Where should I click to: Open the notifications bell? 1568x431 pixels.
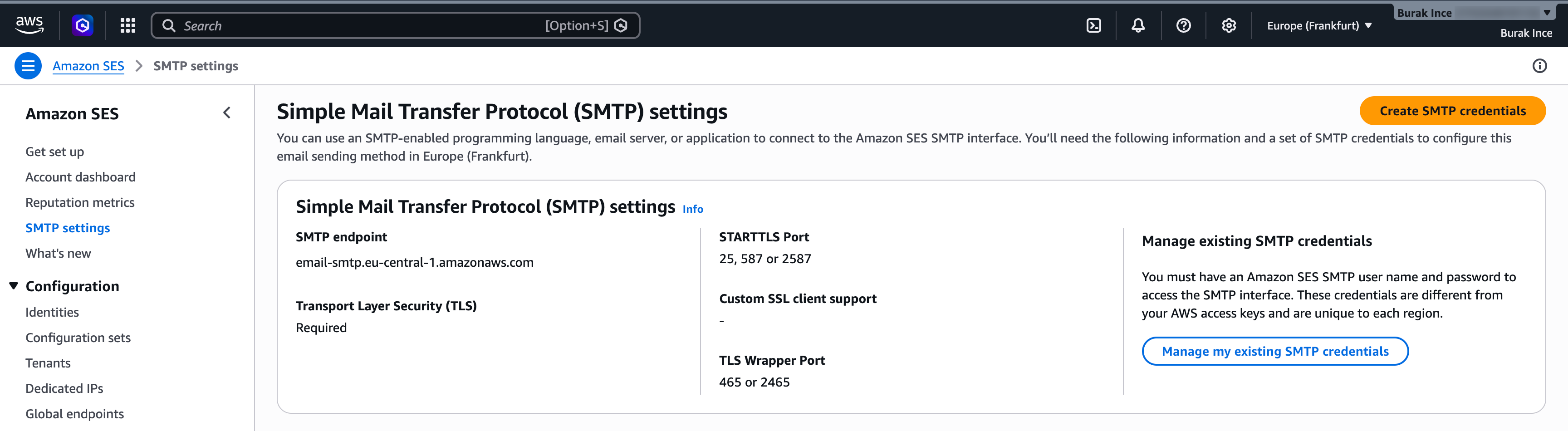(1137, 25)
